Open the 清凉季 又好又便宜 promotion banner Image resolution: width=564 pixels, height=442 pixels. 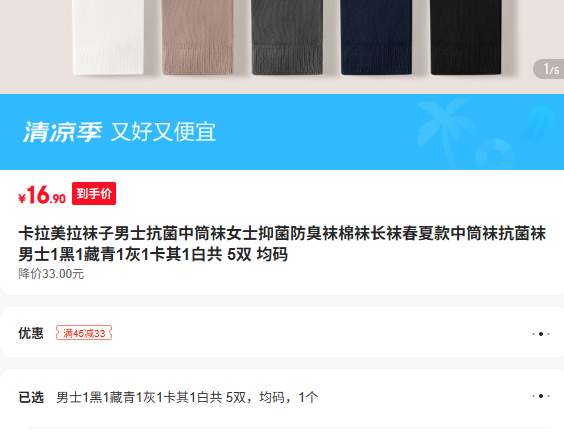coord(282,132)
